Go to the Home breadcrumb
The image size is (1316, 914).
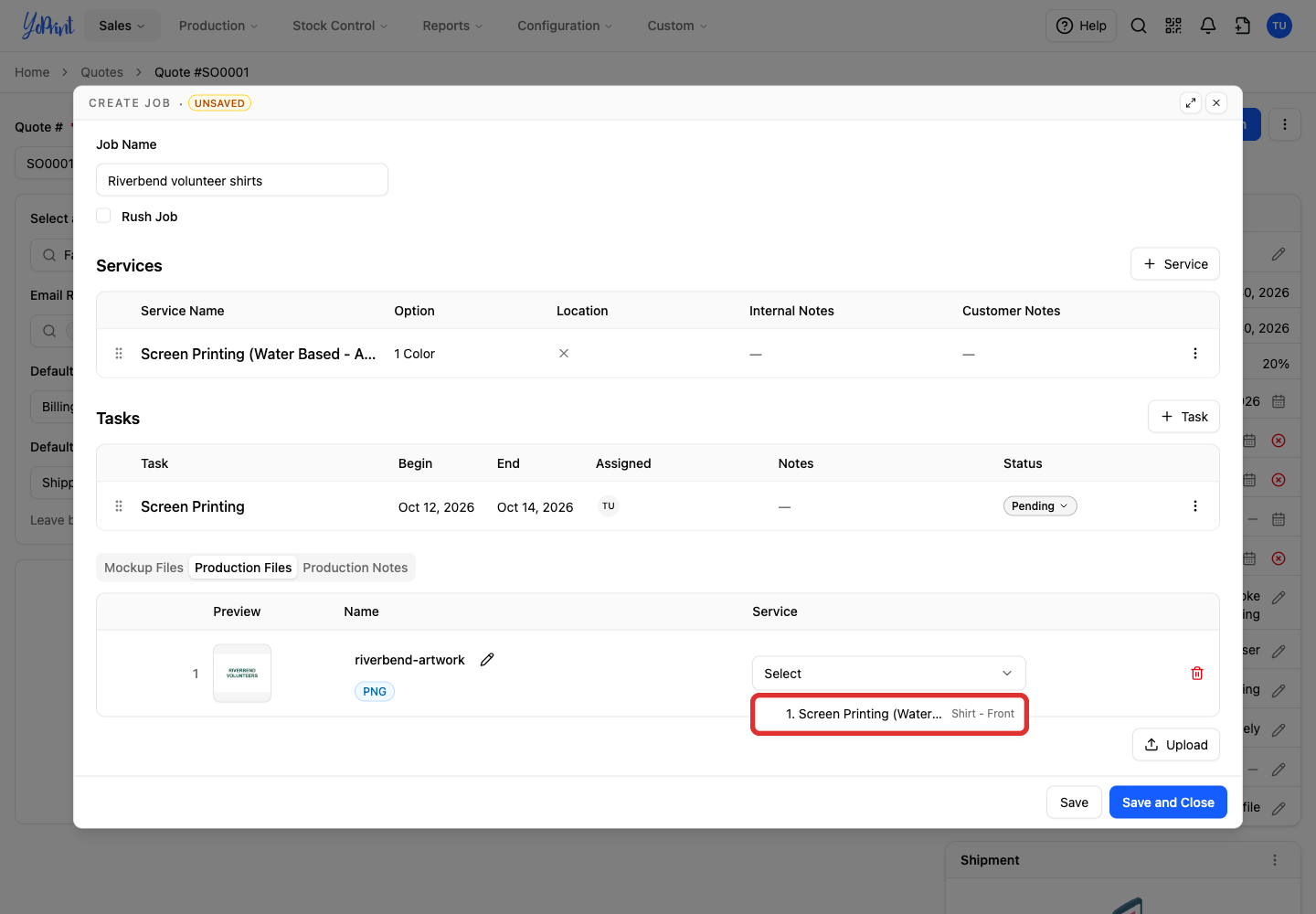point(32,72)
